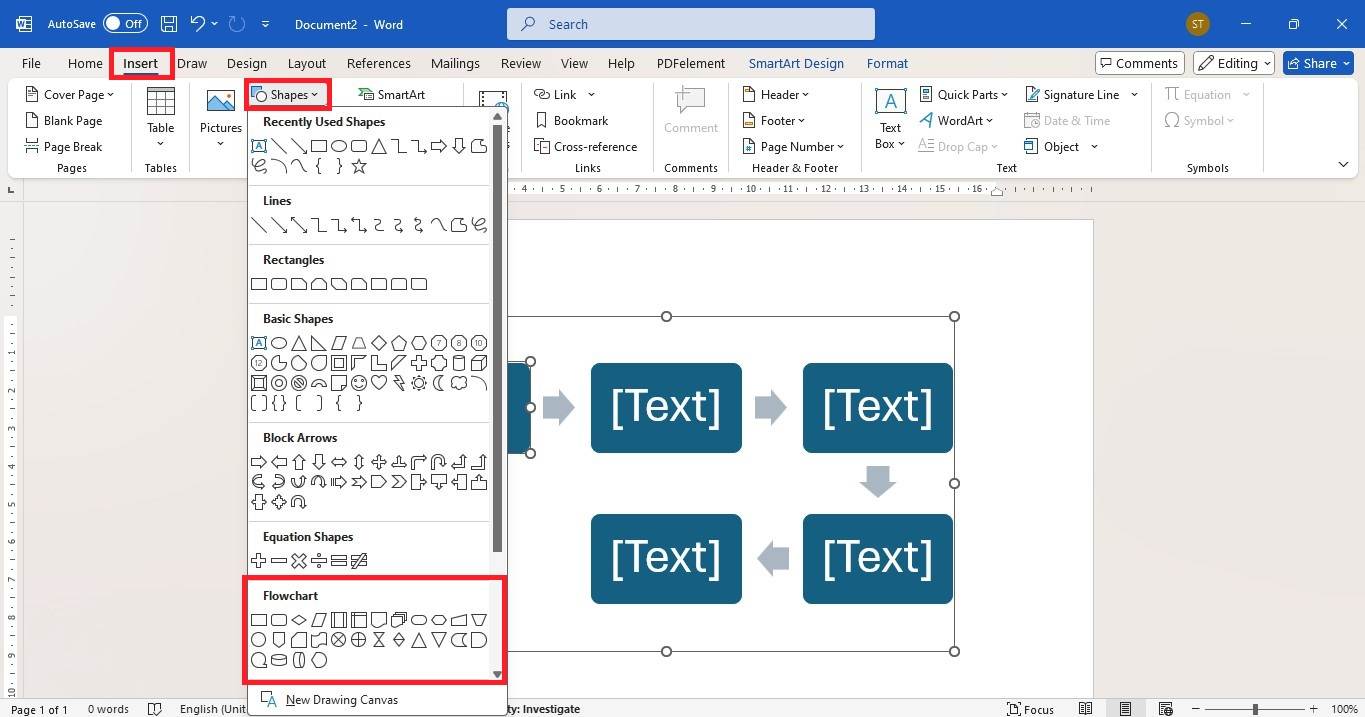Image resolution: width=1365 pixels, height=717 pixels.
Task: Choose the Flowchart Terminator shape
Action: coord(419,620)
